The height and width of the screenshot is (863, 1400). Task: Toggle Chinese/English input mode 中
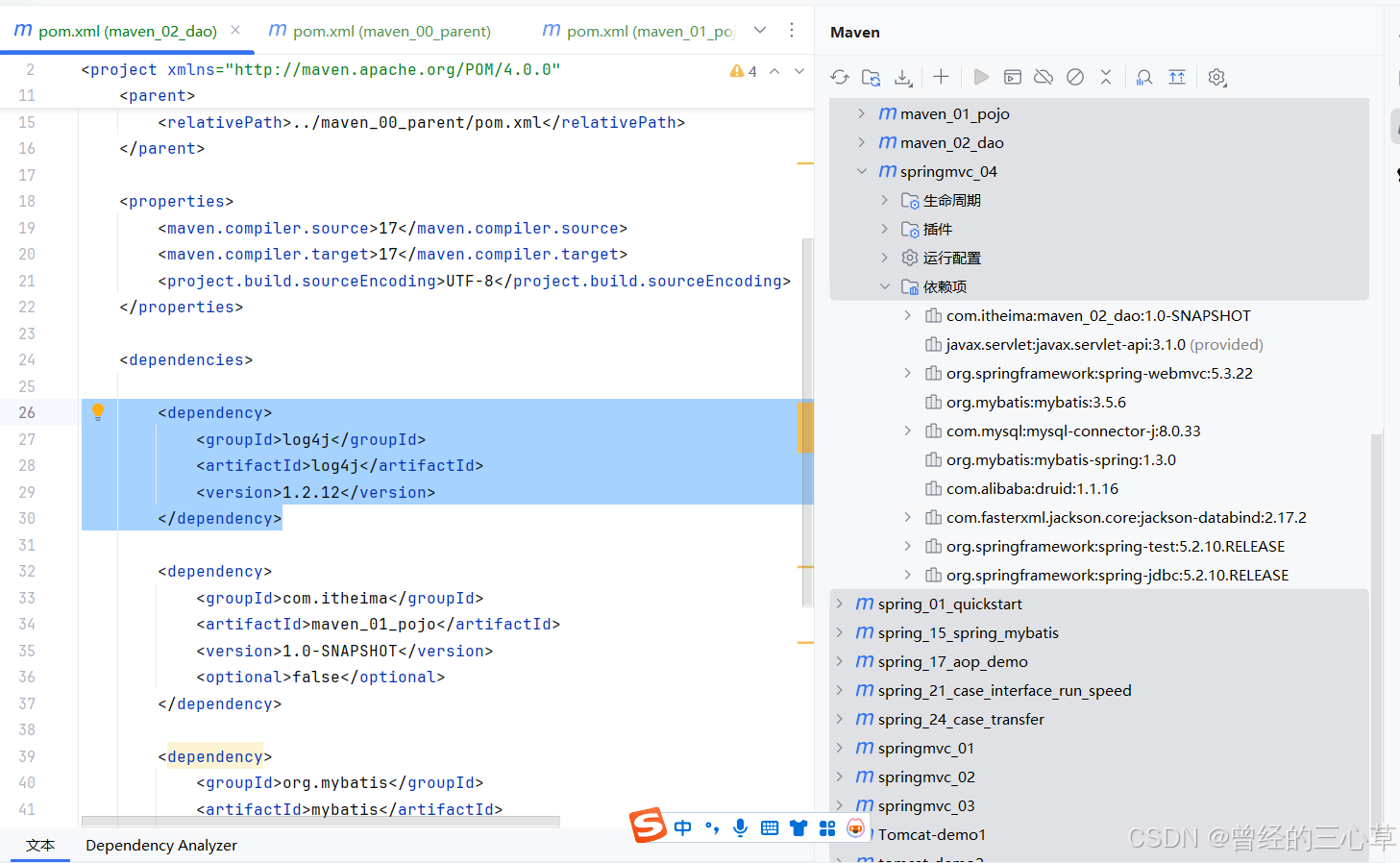coord(682,827)
